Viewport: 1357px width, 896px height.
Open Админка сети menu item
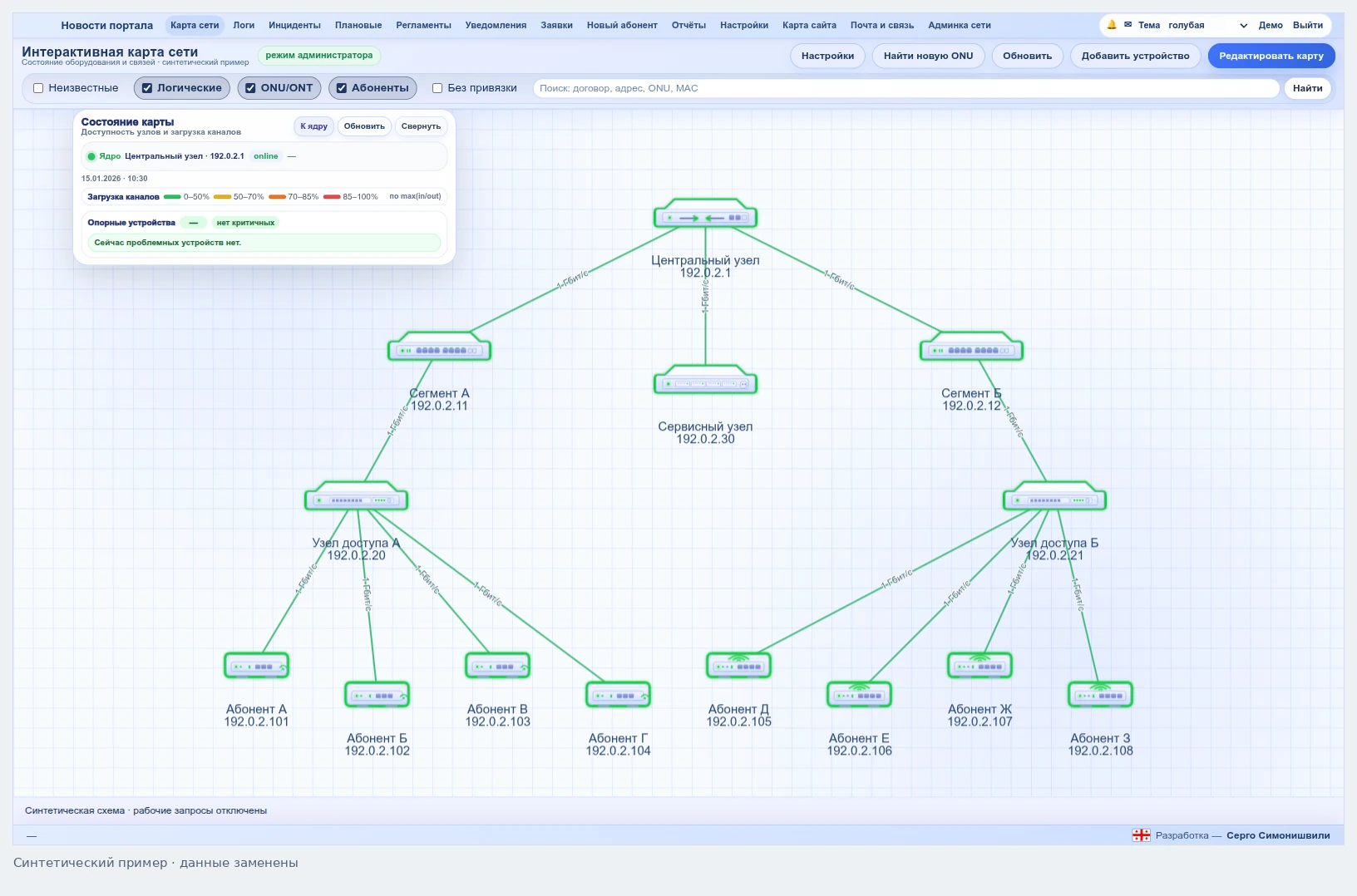[960, 25]
